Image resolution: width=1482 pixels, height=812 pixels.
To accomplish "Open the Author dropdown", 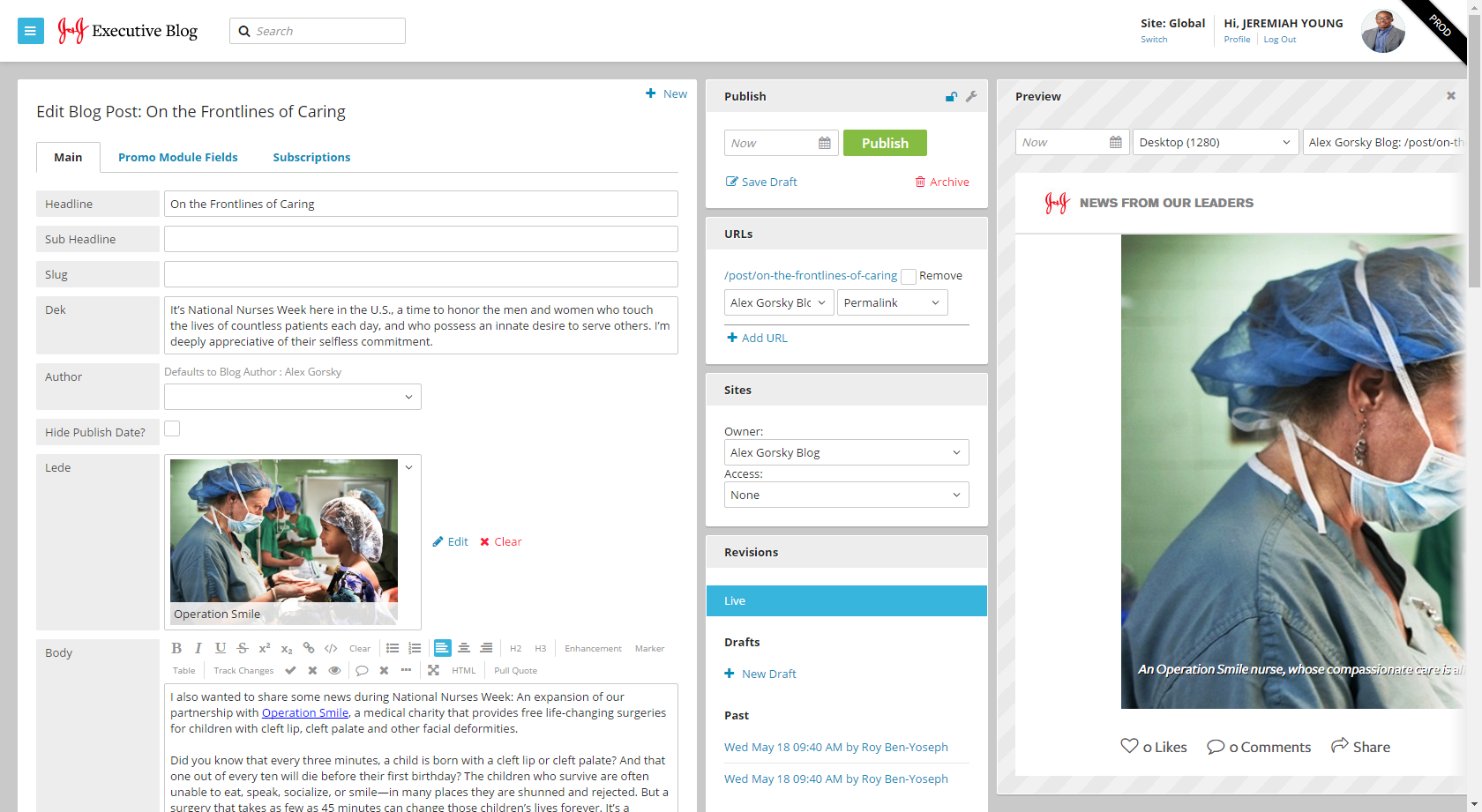I will 293,397.
